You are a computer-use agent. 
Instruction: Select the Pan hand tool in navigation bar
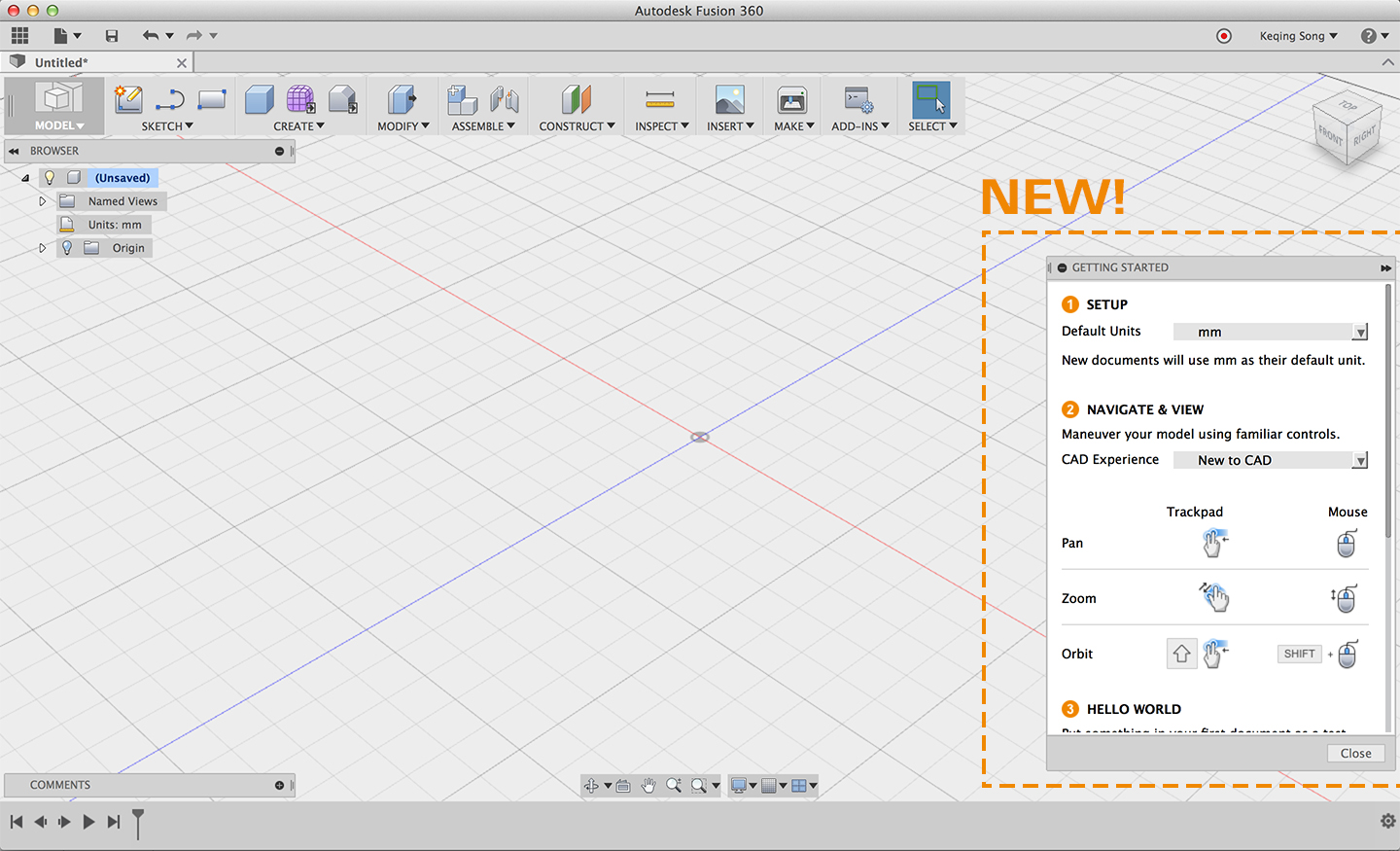tap(648, 786)
